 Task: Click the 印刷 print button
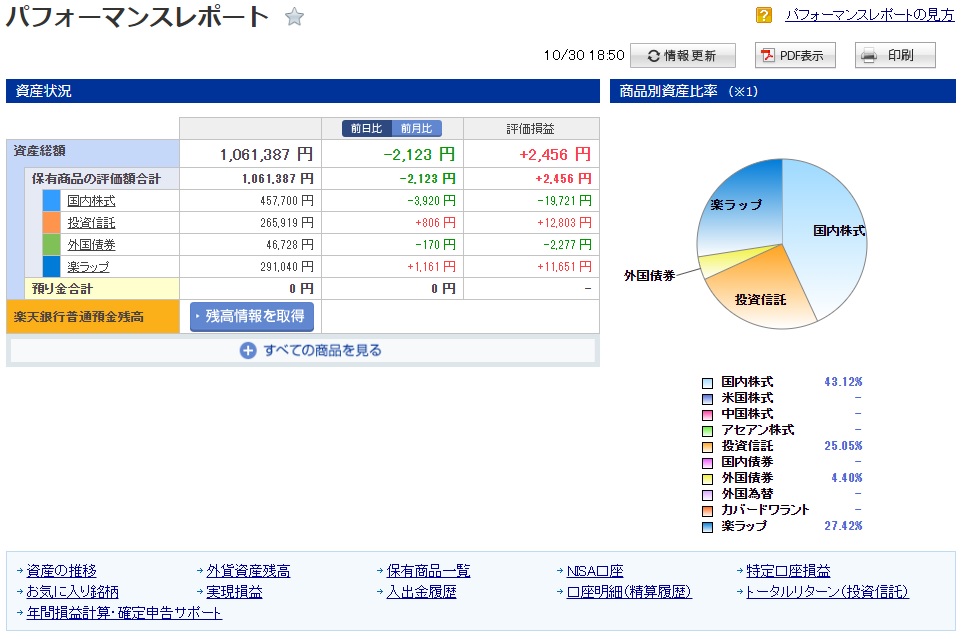point(895,55)
